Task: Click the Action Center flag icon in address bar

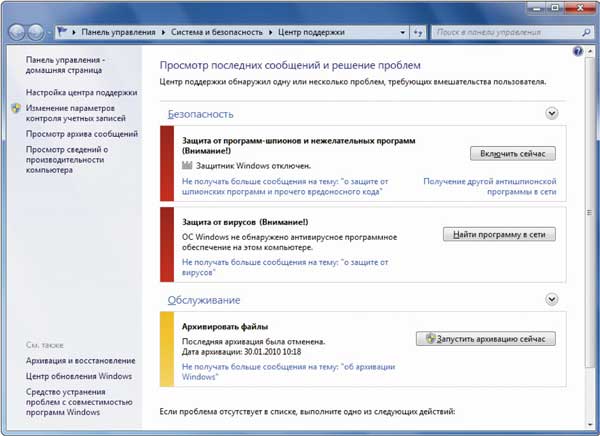Action: 62,32
